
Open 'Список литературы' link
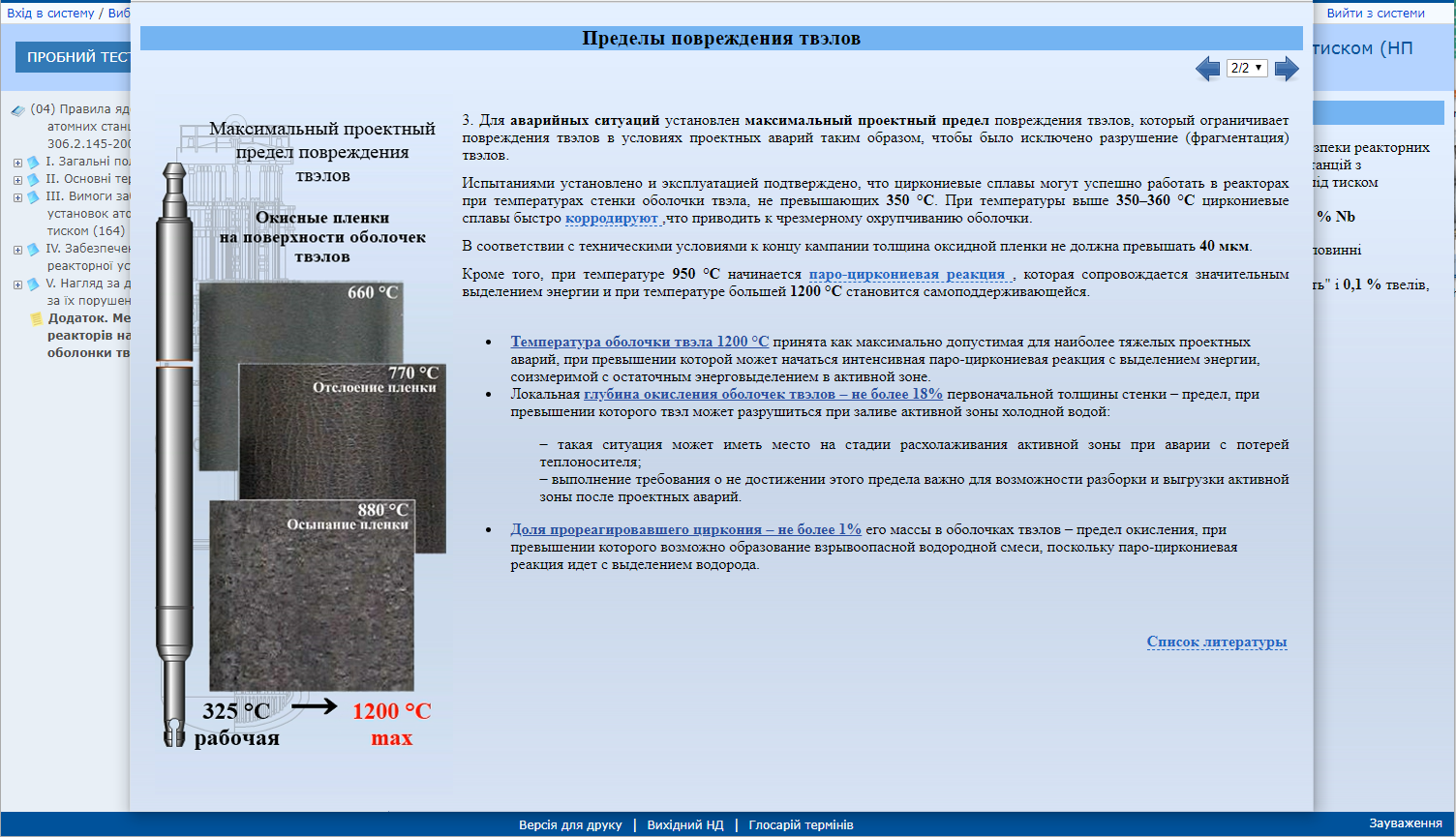point(1217,642)
